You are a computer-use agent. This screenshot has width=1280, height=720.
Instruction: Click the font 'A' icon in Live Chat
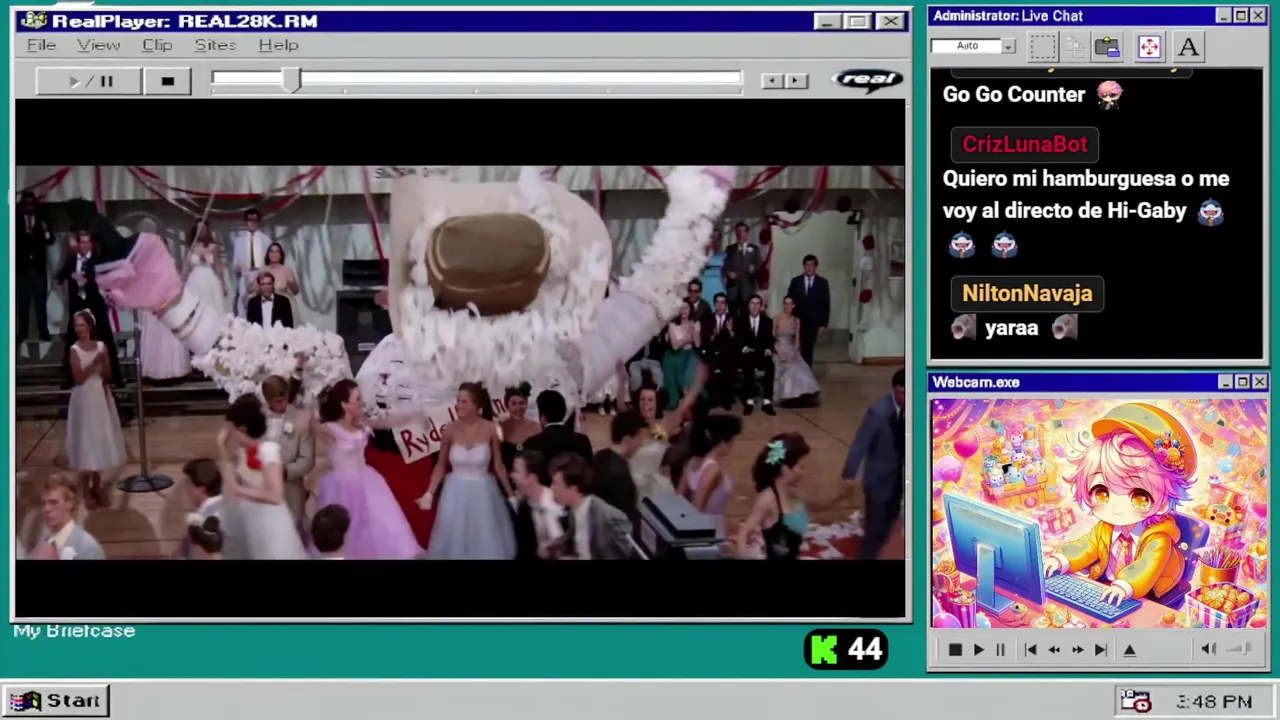[1188, 46]
